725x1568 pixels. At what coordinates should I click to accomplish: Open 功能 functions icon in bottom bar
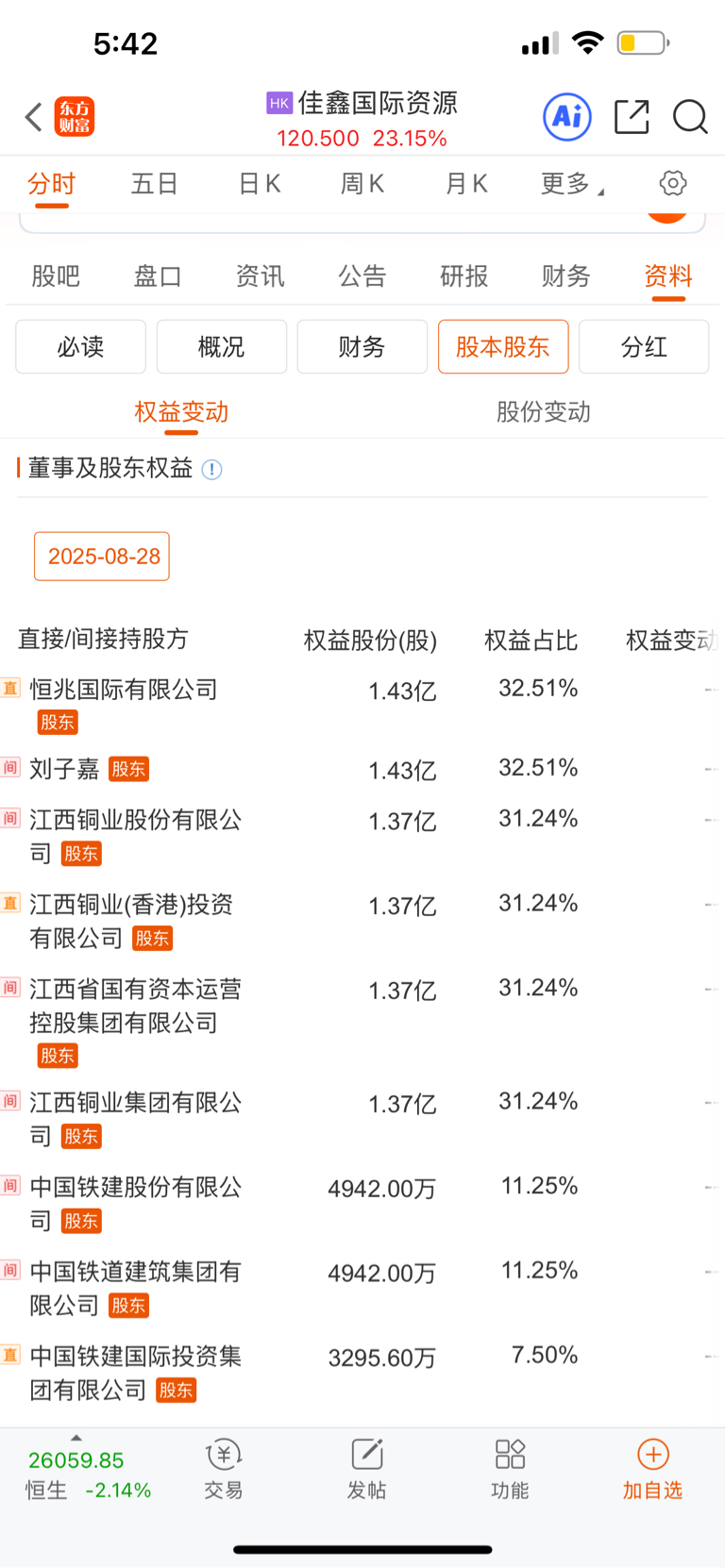[x=510, y=1468]
